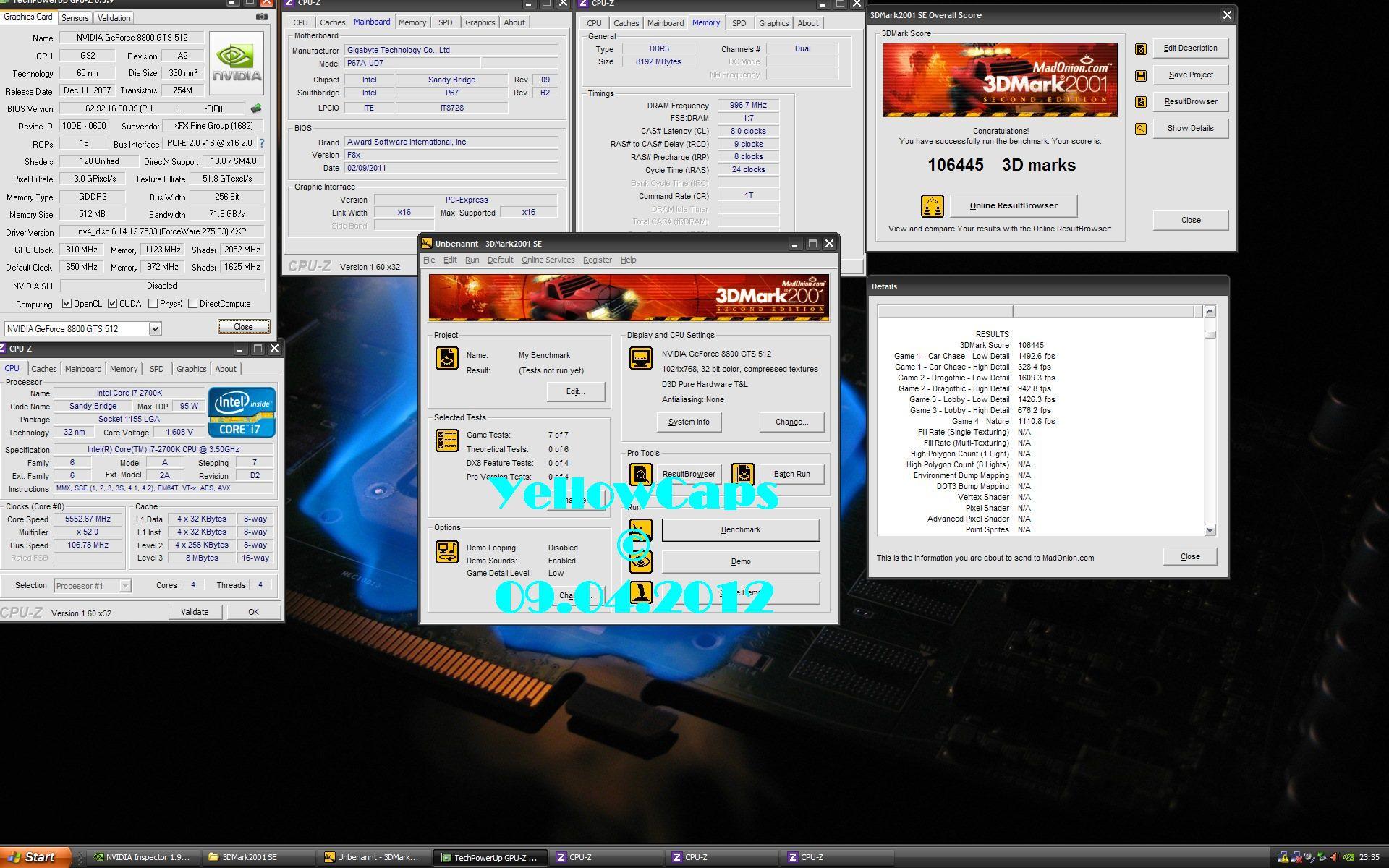Click the System Info button

pos(689,422)
